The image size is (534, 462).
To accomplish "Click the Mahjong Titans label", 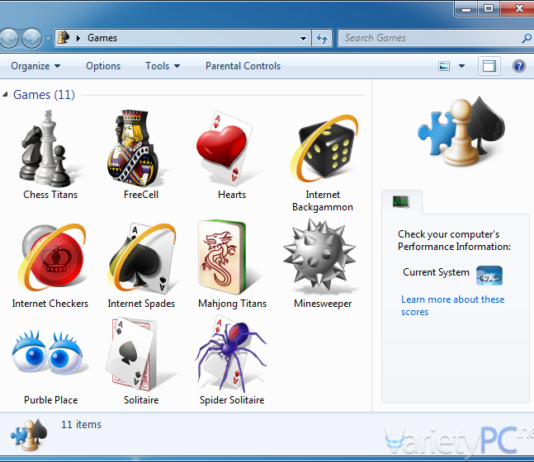I will click(x=232, y=303).
